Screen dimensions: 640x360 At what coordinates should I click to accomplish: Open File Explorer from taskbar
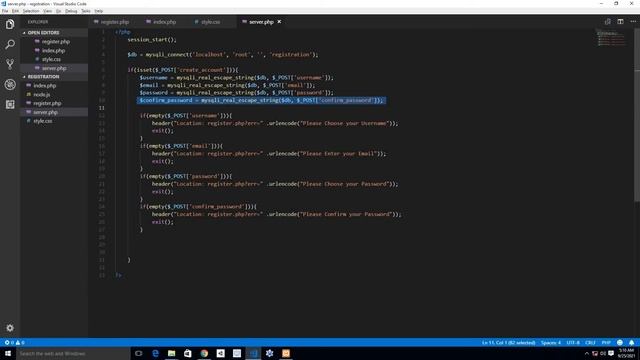pos(171,353)
